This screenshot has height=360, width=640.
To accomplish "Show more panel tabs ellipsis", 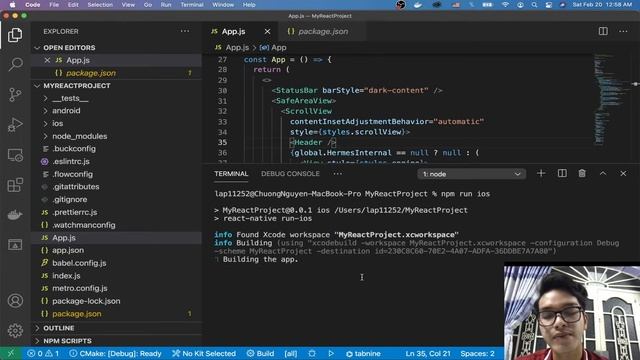I will [338, 173].
